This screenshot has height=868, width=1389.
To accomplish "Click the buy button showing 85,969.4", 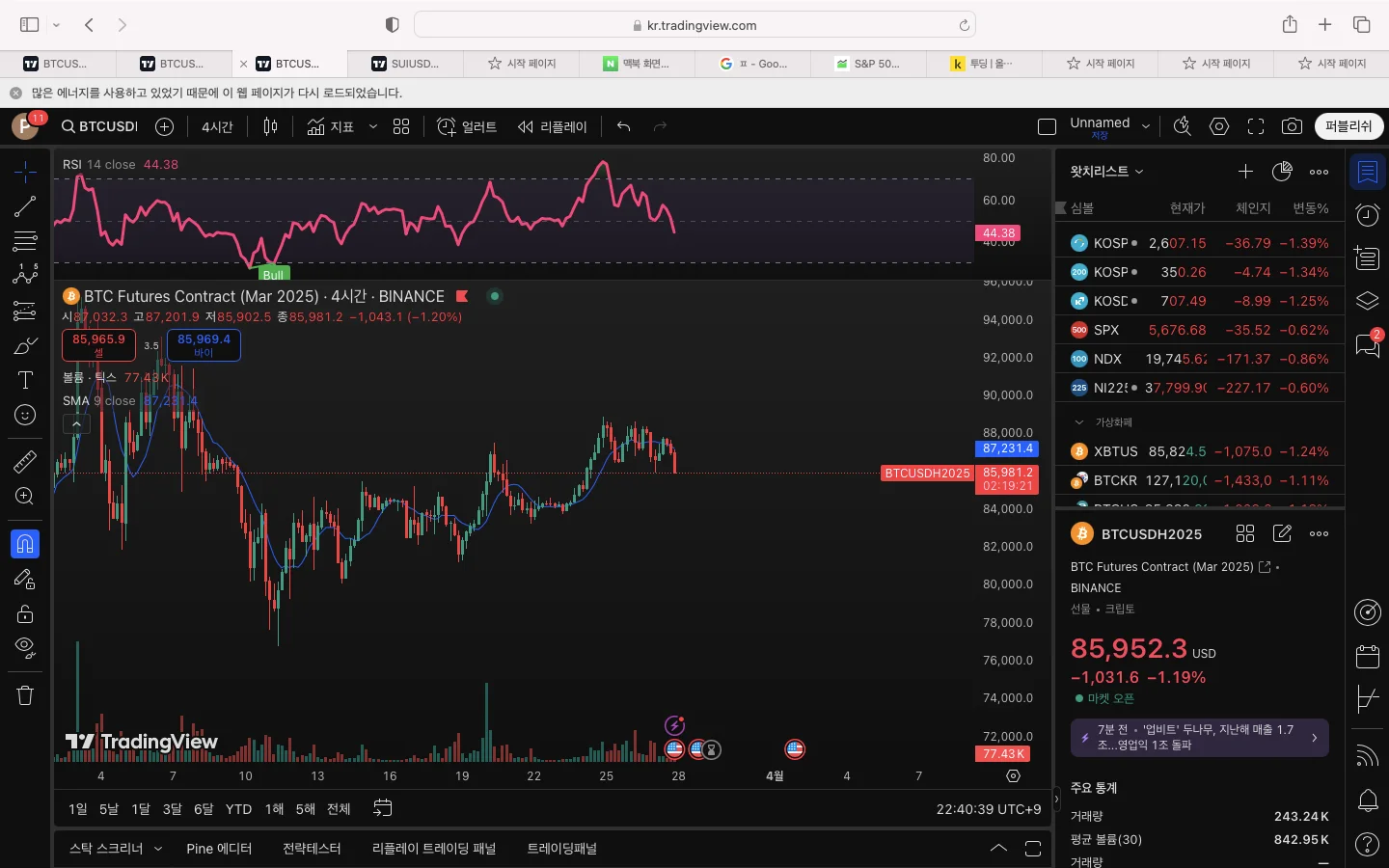I will point(204,345).
